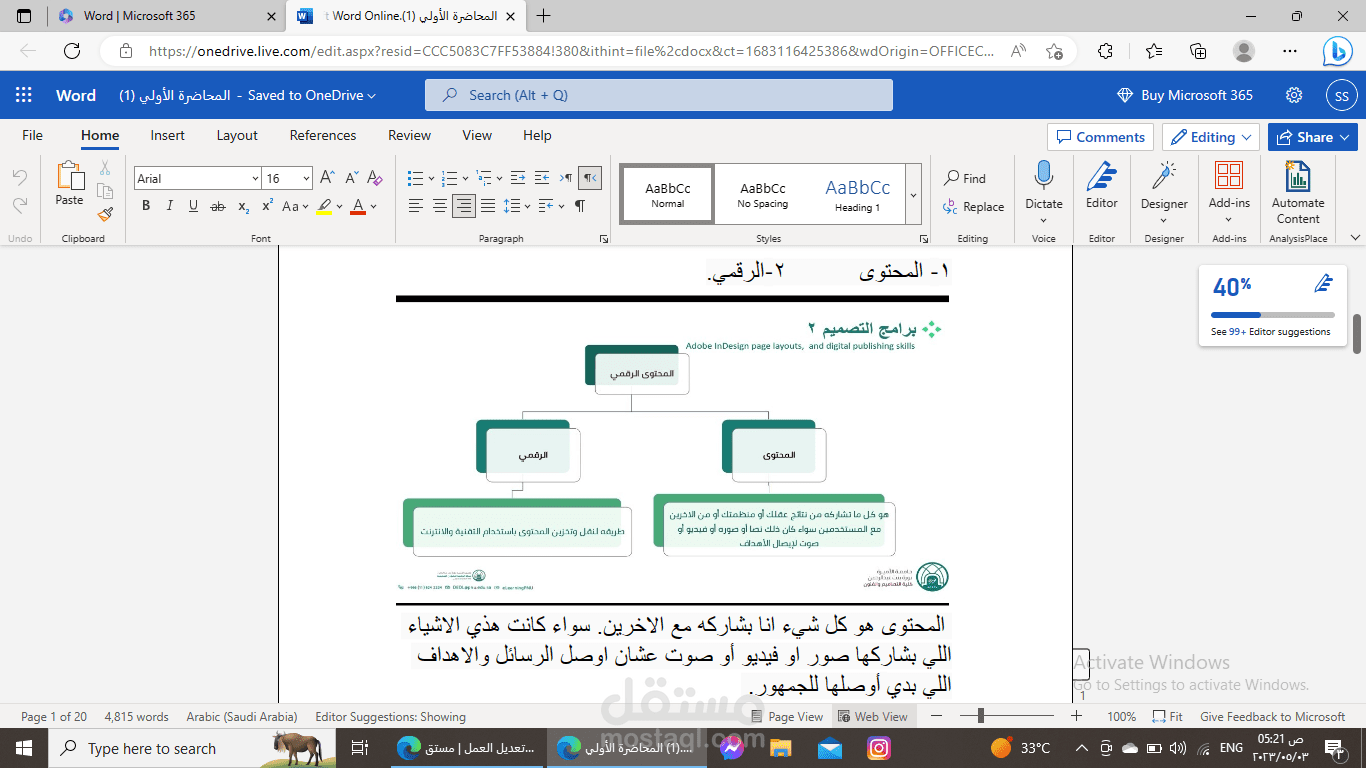Image resolution: width=1366 pixels, height=768 pixels.
Task: Apply yellow text highlight color
Action: pyautogui.click(x=323, y=206)
